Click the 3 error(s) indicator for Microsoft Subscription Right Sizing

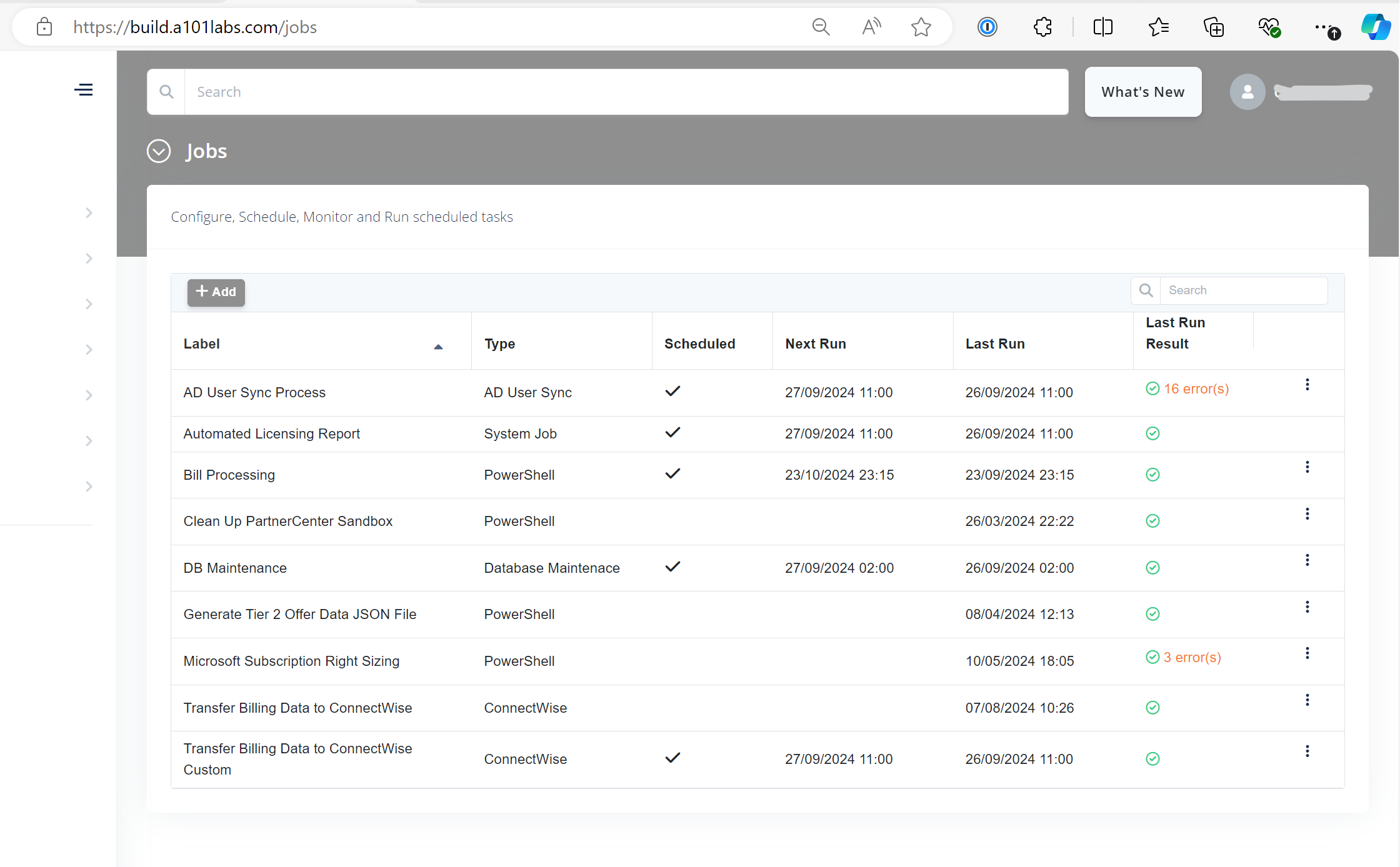pyautogui.click(x=1192, y=657)
